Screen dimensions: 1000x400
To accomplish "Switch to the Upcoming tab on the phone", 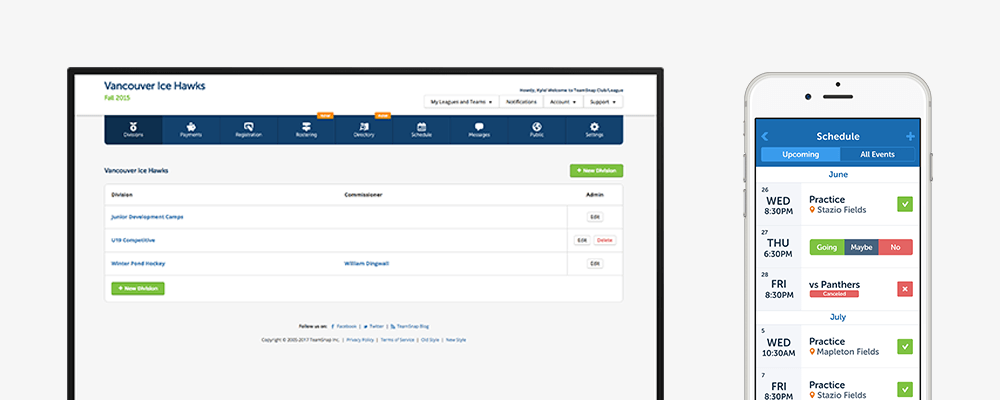I will [x=800, y=154].
